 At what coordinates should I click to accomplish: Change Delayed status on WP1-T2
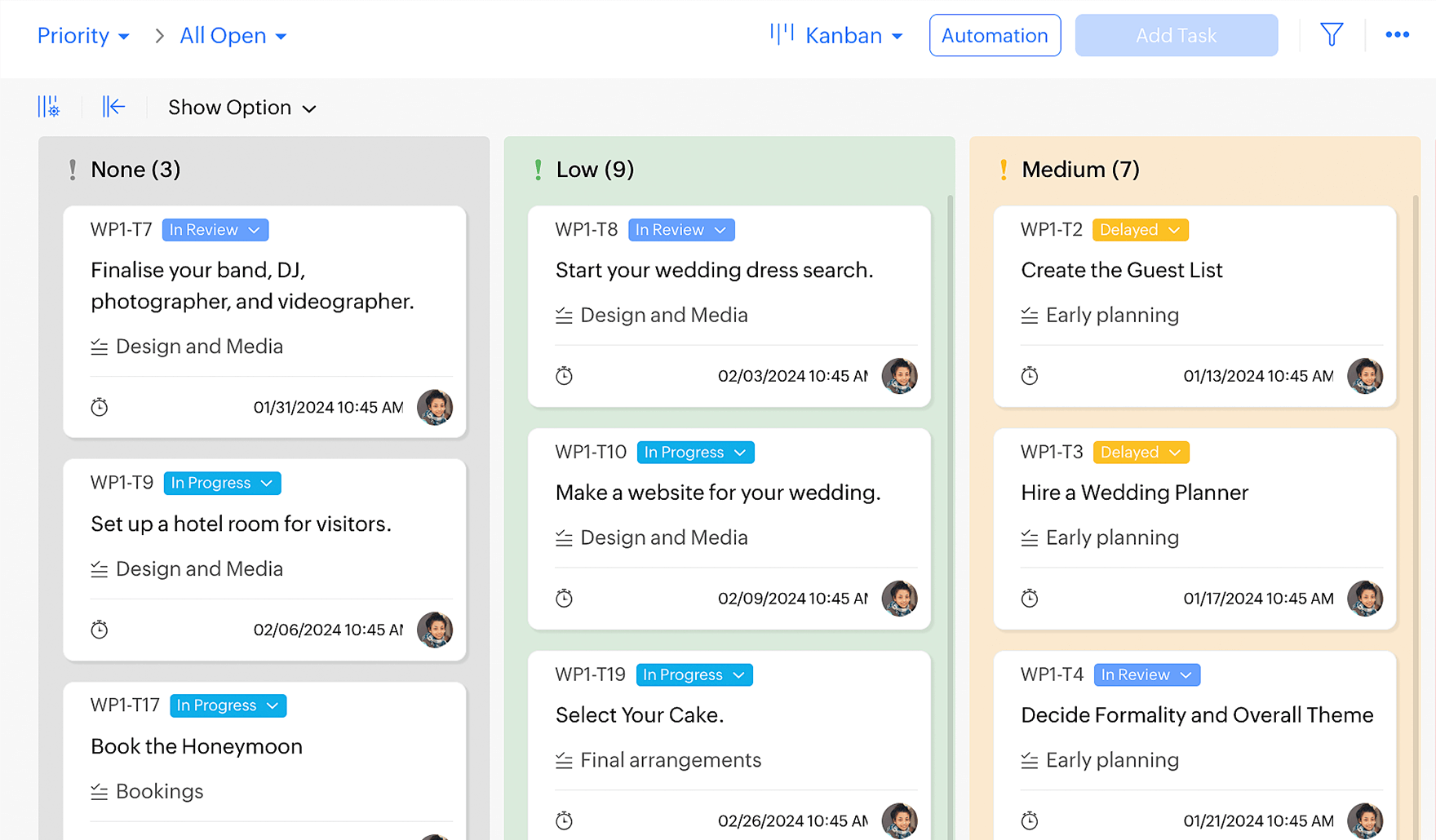tap(1140, 230)
